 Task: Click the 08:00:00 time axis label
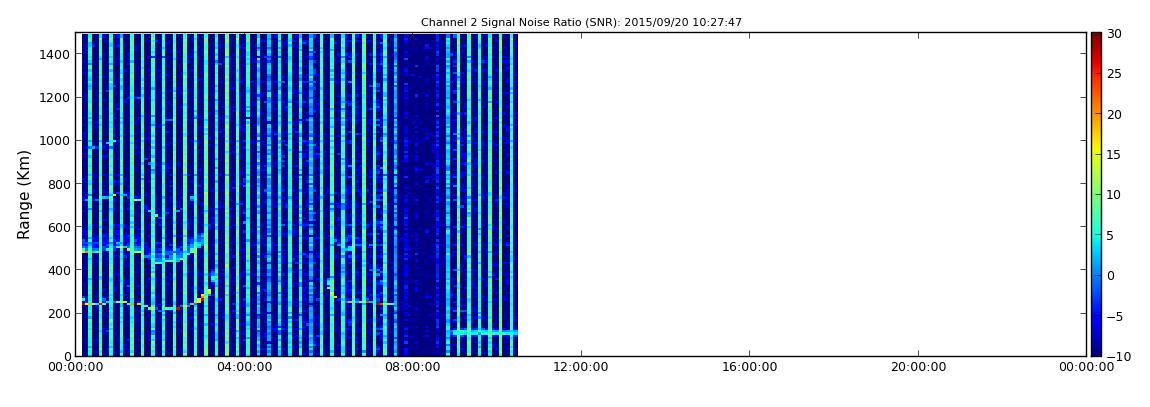coord(411,367)
